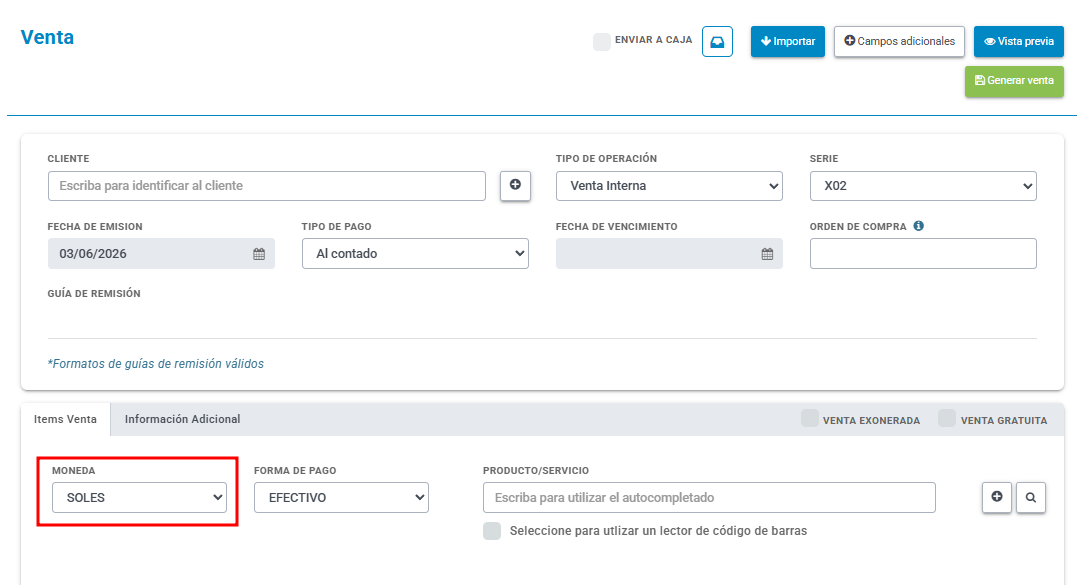Enable Enviar a Caja checkbox
1084x585 pixels.
point(601,41)
